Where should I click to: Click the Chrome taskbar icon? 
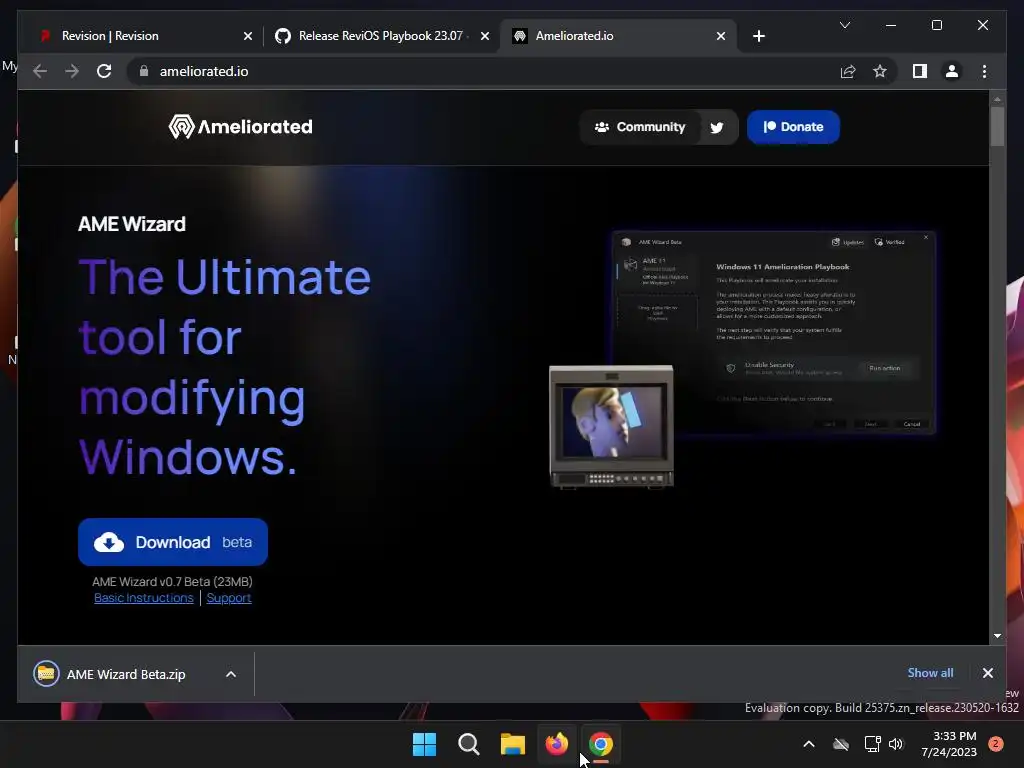click(601, 744)
